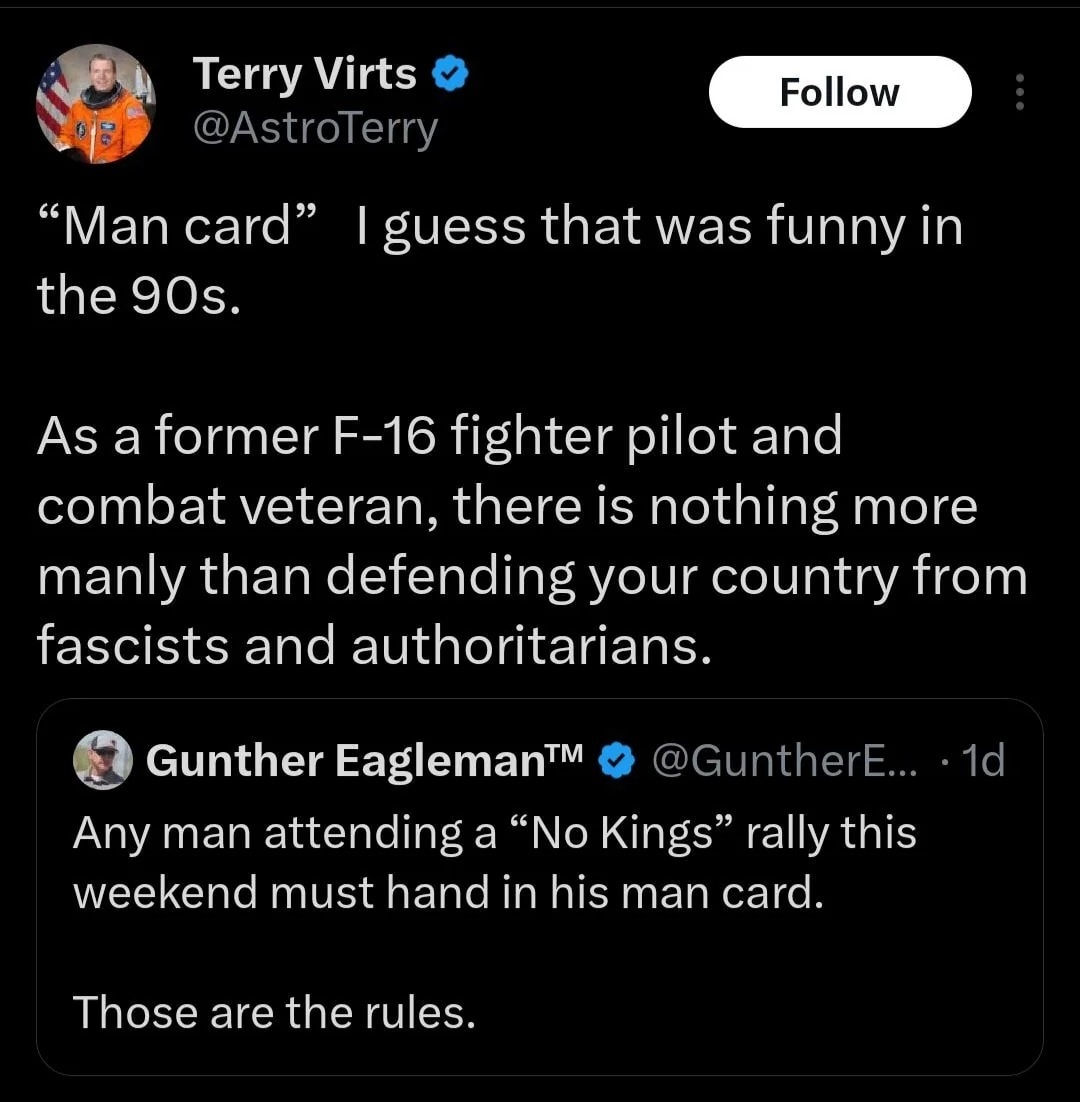Follow Terry Virts
The height and width of the screenshot is (1102, 1080).
coord(839,91)
